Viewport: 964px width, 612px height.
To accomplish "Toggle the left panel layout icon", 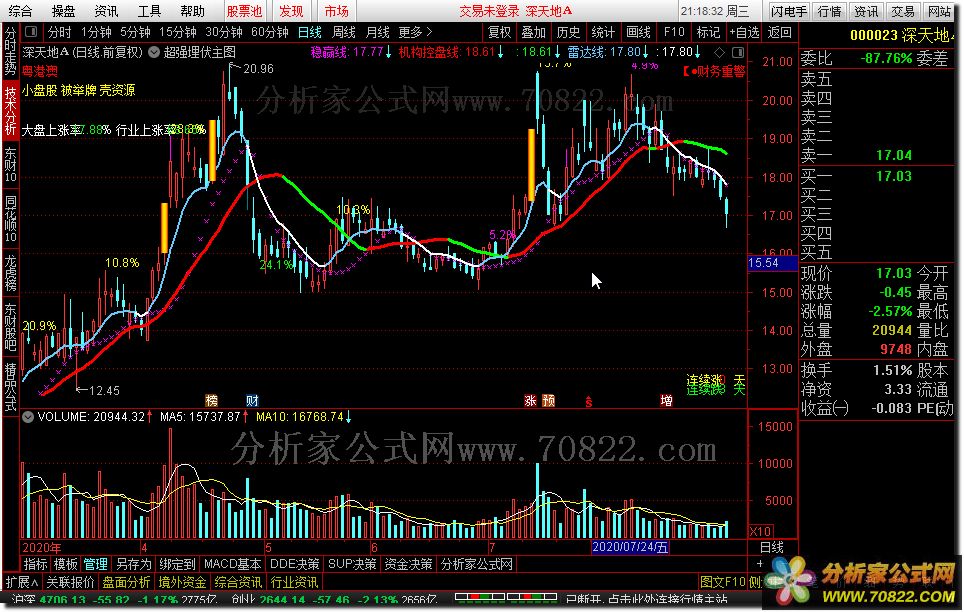I will point(31,32).
